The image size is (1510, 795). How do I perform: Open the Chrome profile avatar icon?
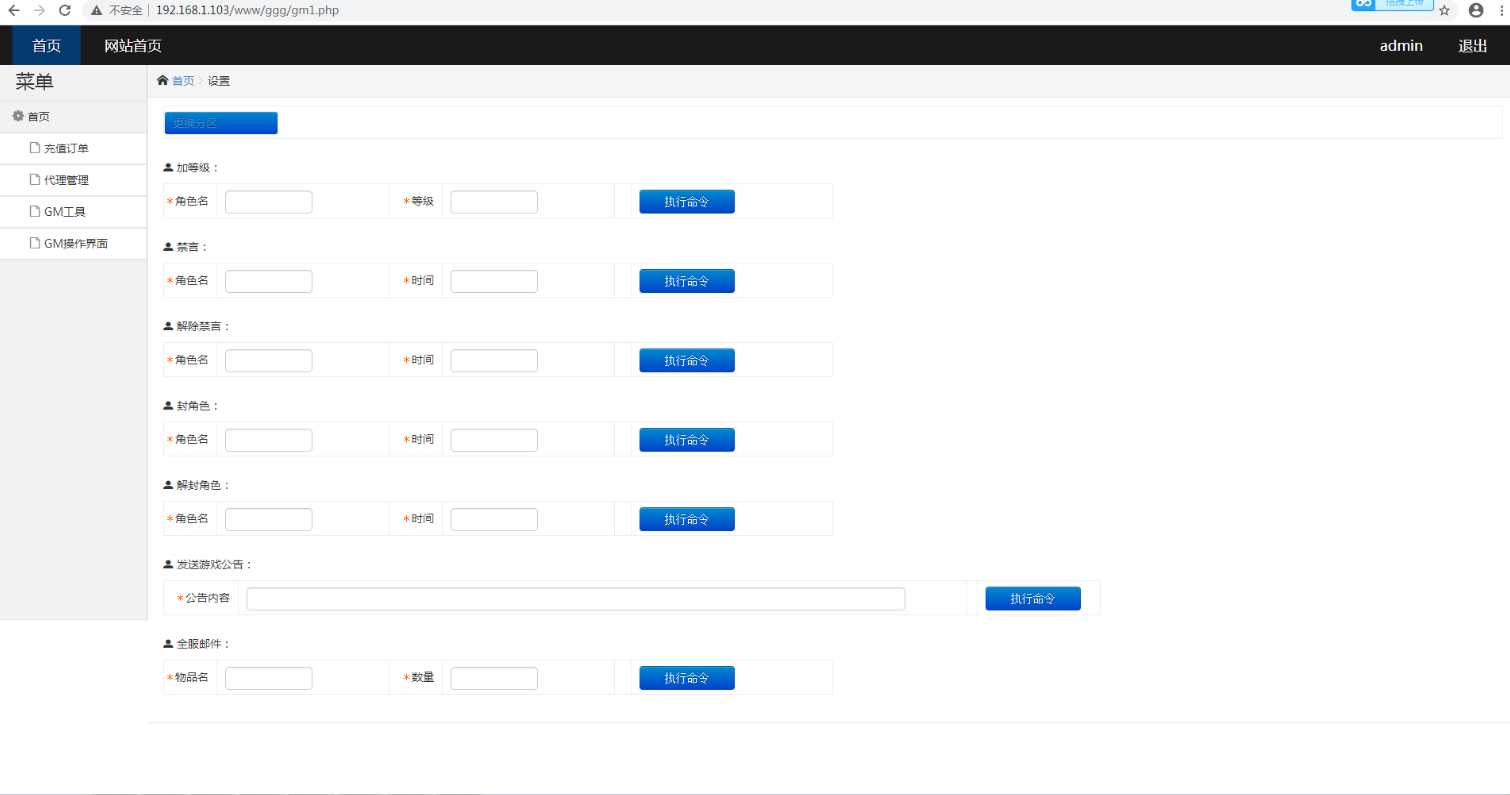(1476, 10)
